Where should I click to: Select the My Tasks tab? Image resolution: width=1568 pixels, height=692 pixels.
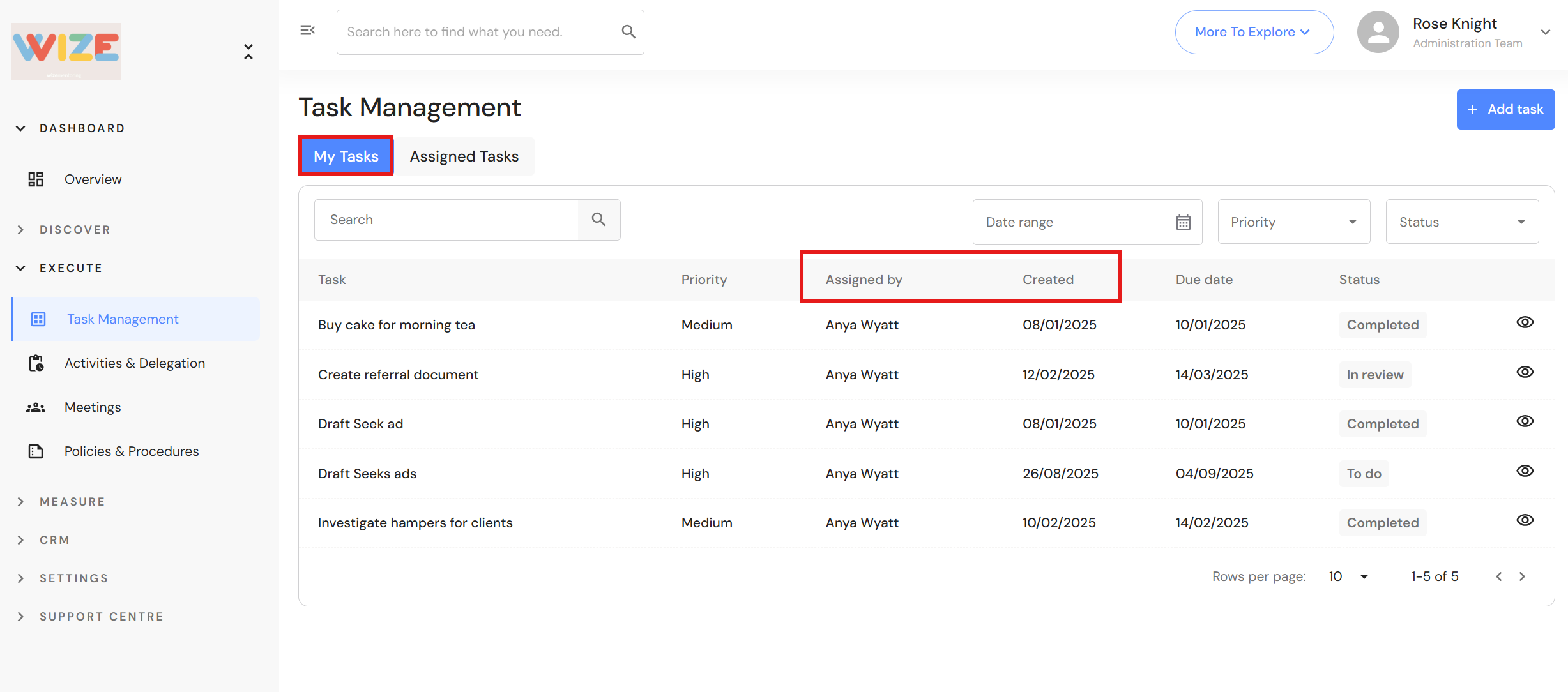346,156
